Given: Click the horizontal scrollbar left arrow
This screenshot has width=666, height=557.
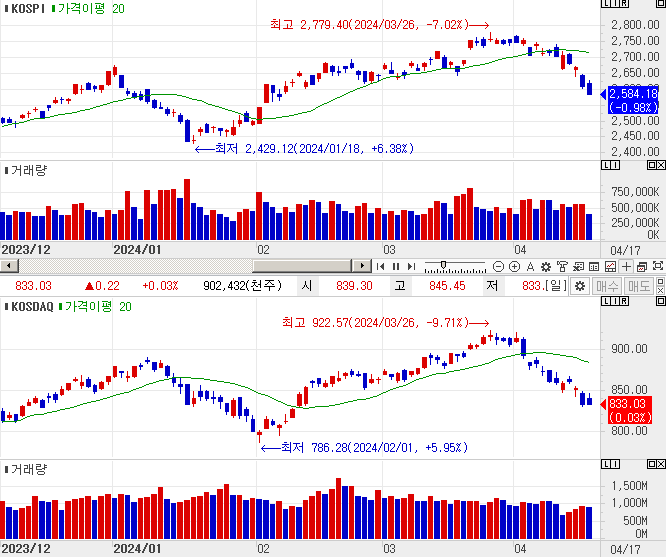Looking at the screenshot, I should coord(9,266).
